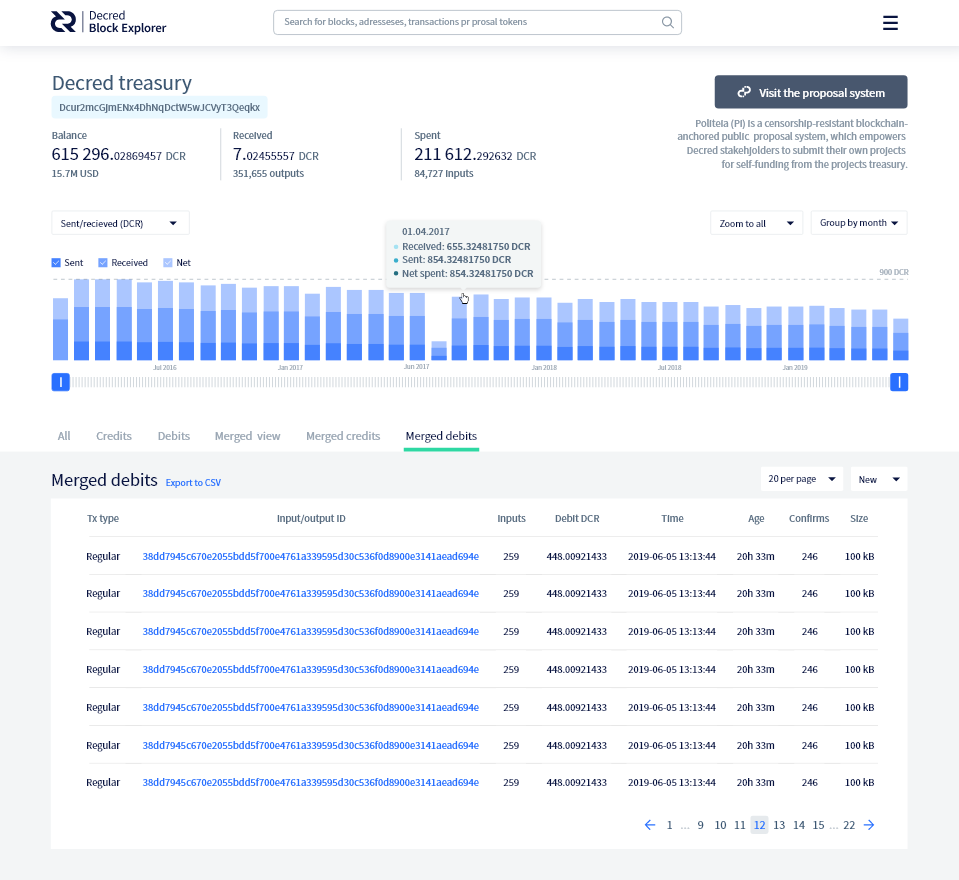The height and width of the screenshot is (880, 959).
Task: Go to page 14
Action: (799, 825)
